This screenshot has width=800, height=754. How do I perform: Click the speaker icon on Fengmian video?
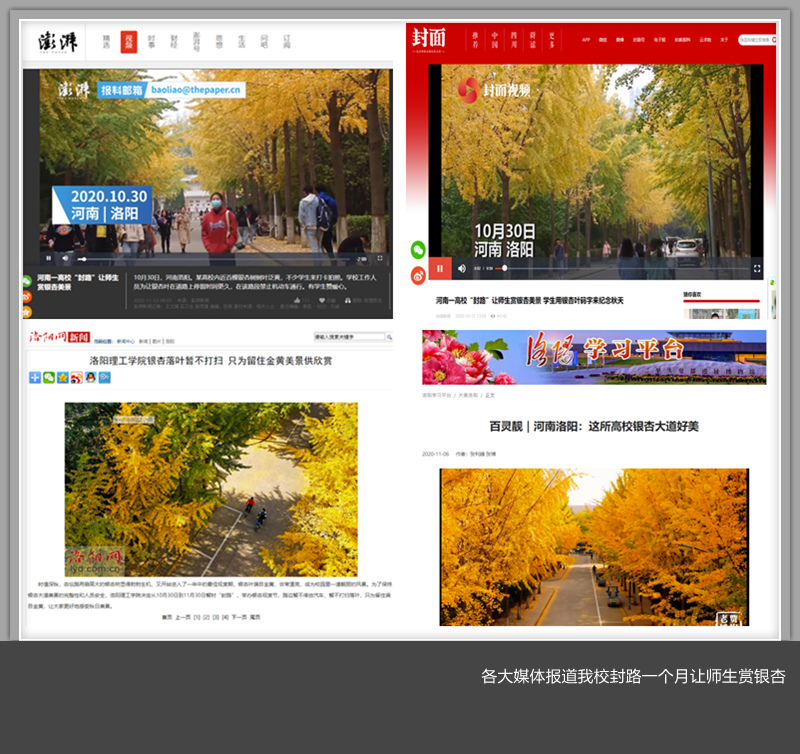coord(461,268)
